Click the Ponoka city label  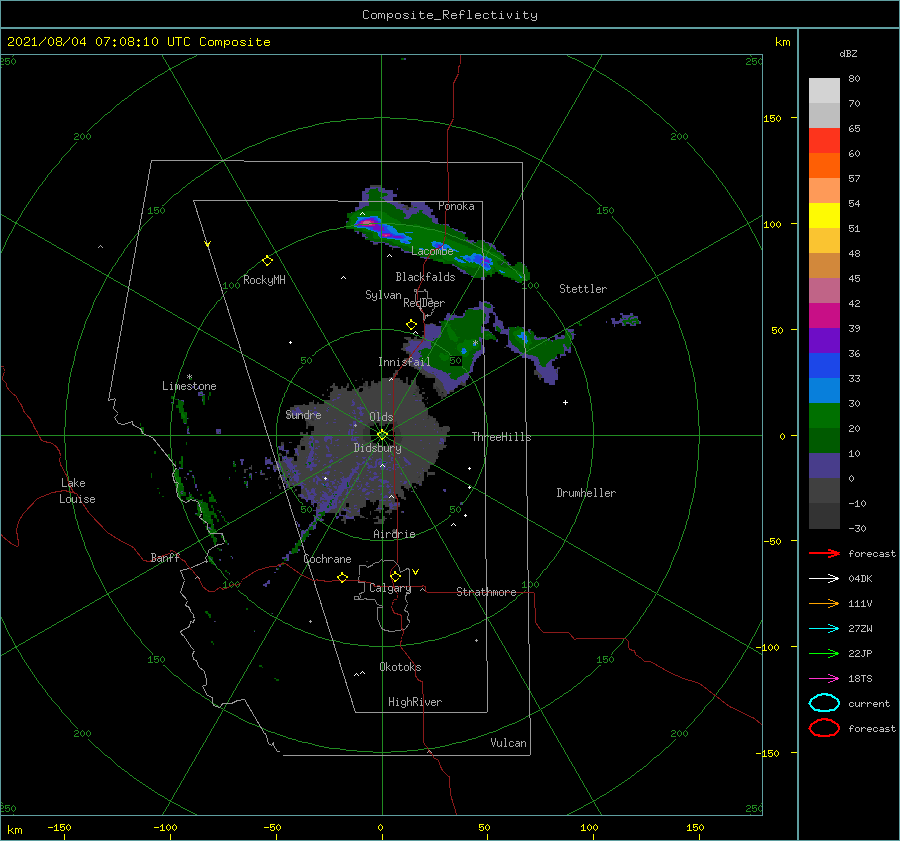click(x=456, y=206)
